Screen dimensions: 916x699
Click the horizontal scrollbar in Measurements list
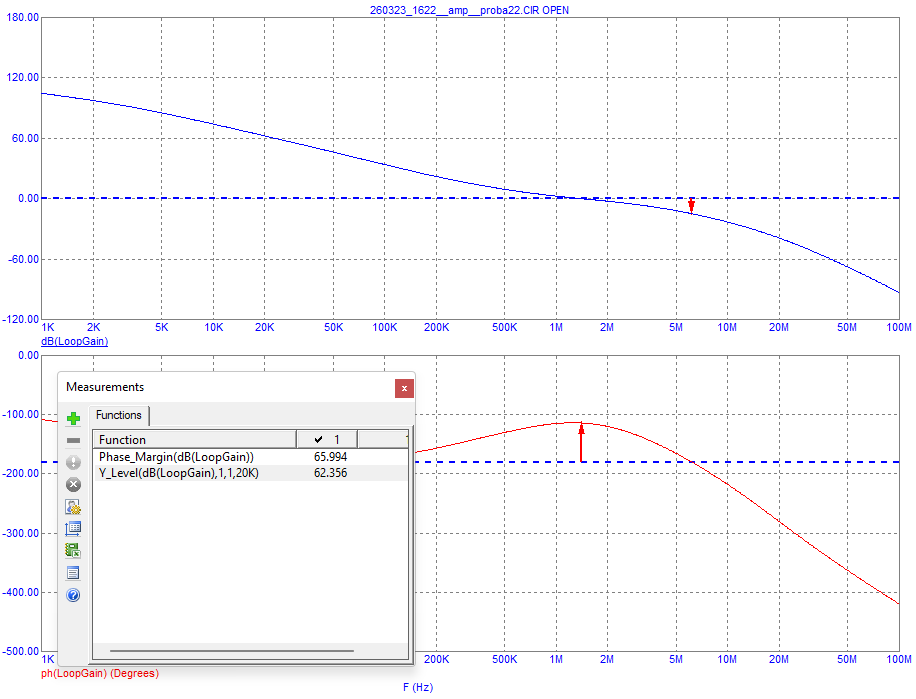(x=231, y=651)
